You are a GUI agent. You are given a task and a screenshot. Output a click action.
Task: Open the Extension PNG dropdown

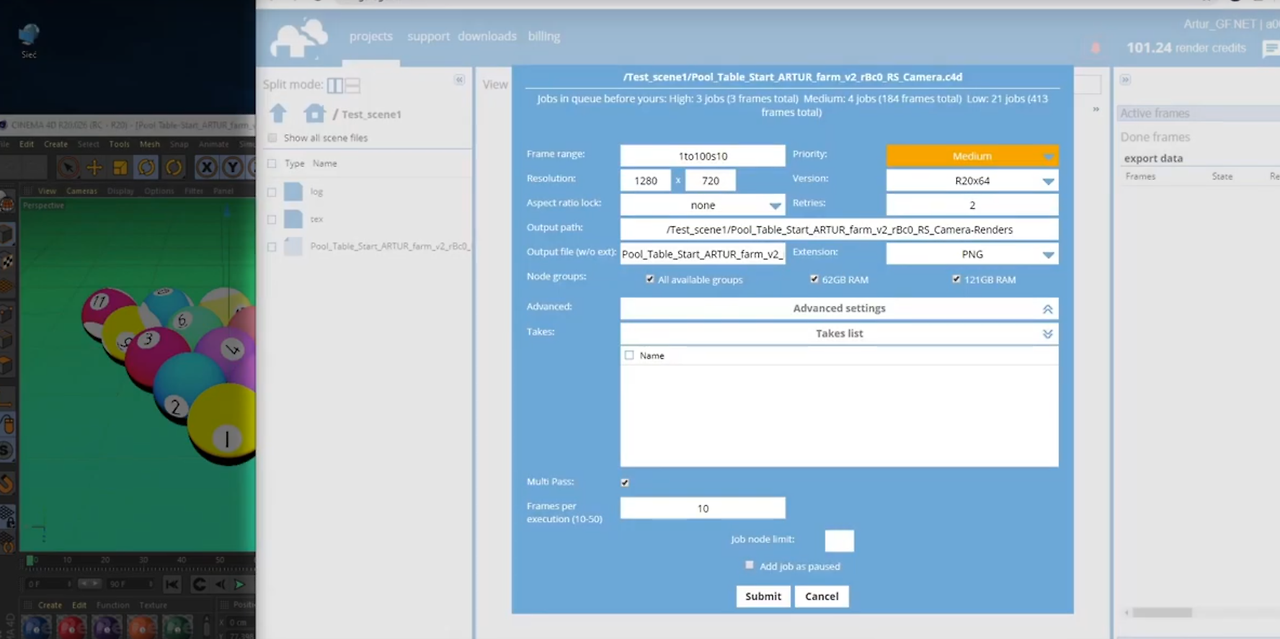[972, 254]
